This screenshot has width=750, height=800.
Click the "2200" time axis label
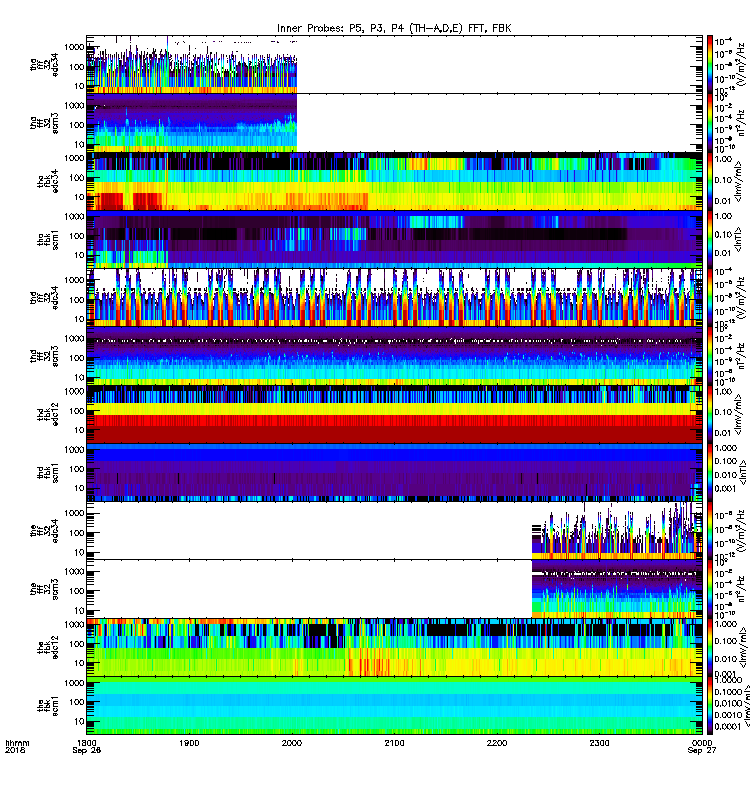pyautogui.click(x=497, y=743)
